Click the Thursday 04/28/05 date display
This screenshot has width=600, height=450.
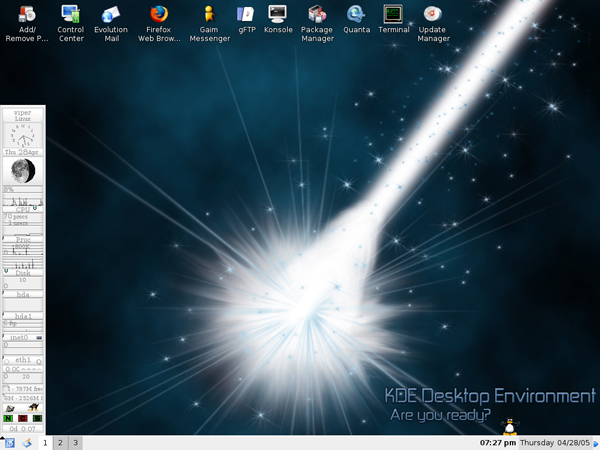click(555, 443)
